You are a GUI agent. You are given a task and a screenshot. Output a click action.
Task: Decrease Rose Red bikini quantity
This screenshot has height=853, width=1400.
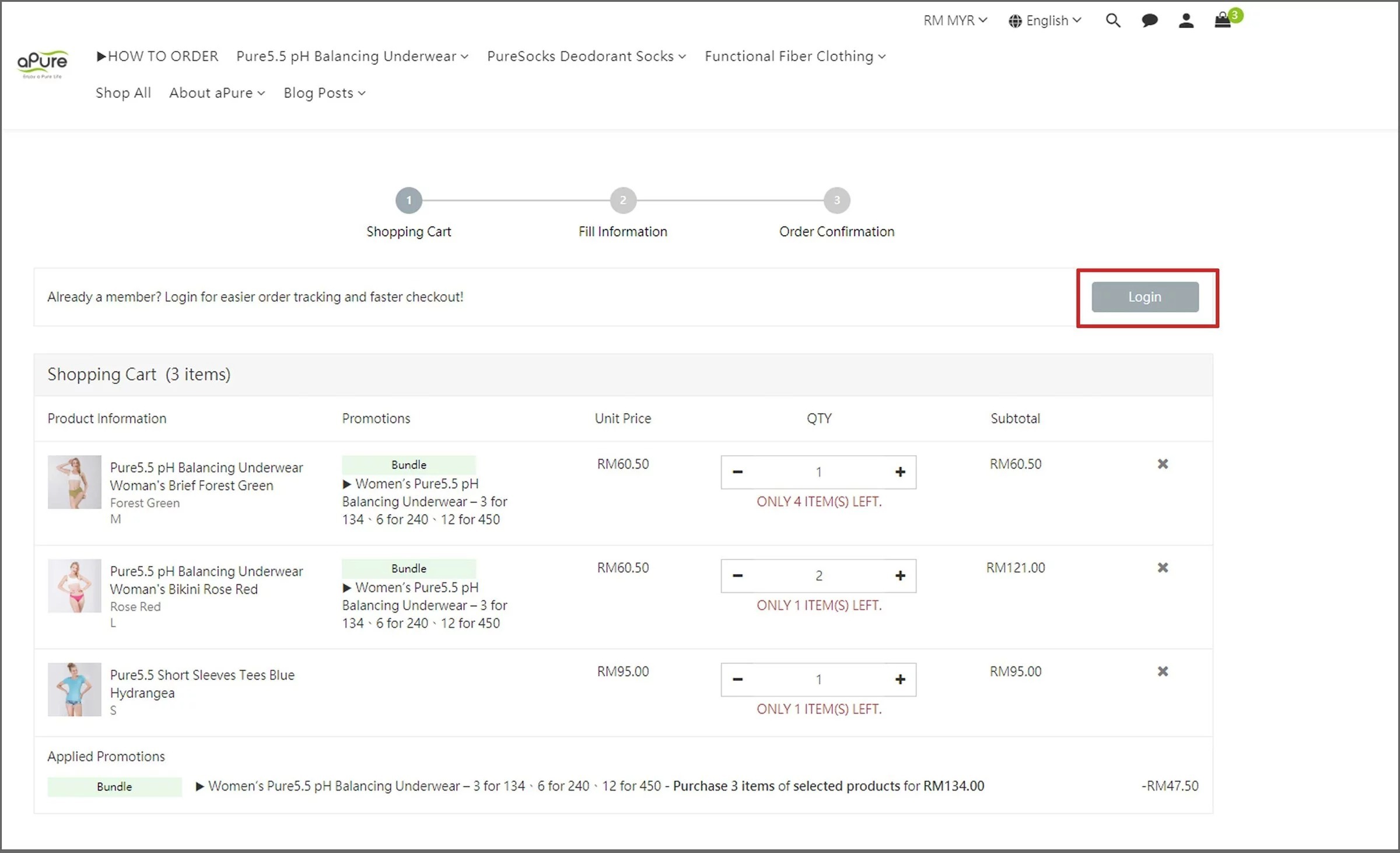pyautogui.click(x=737, y=576)
